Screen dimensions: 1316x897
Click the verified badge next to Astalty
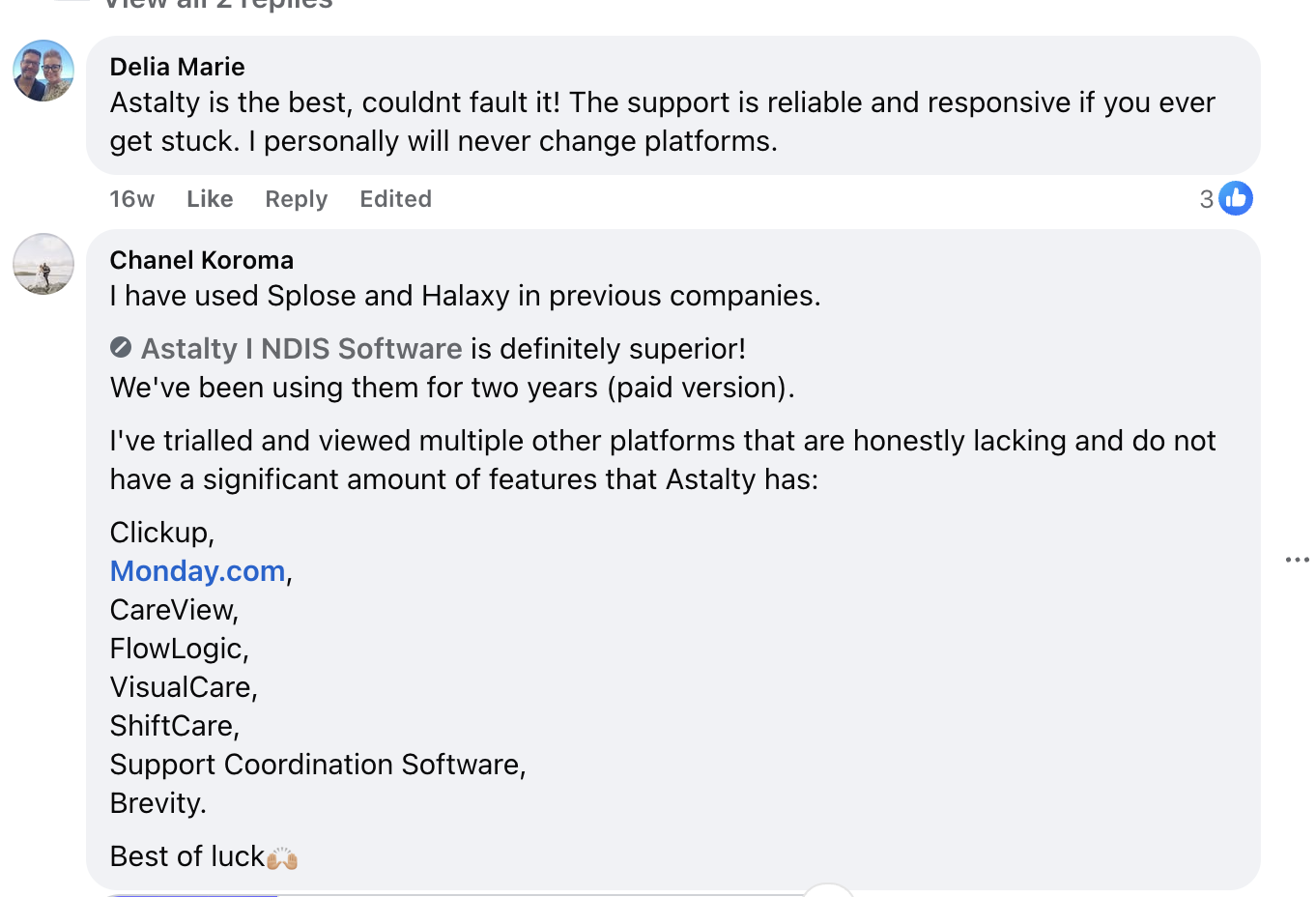pos(122,347)
